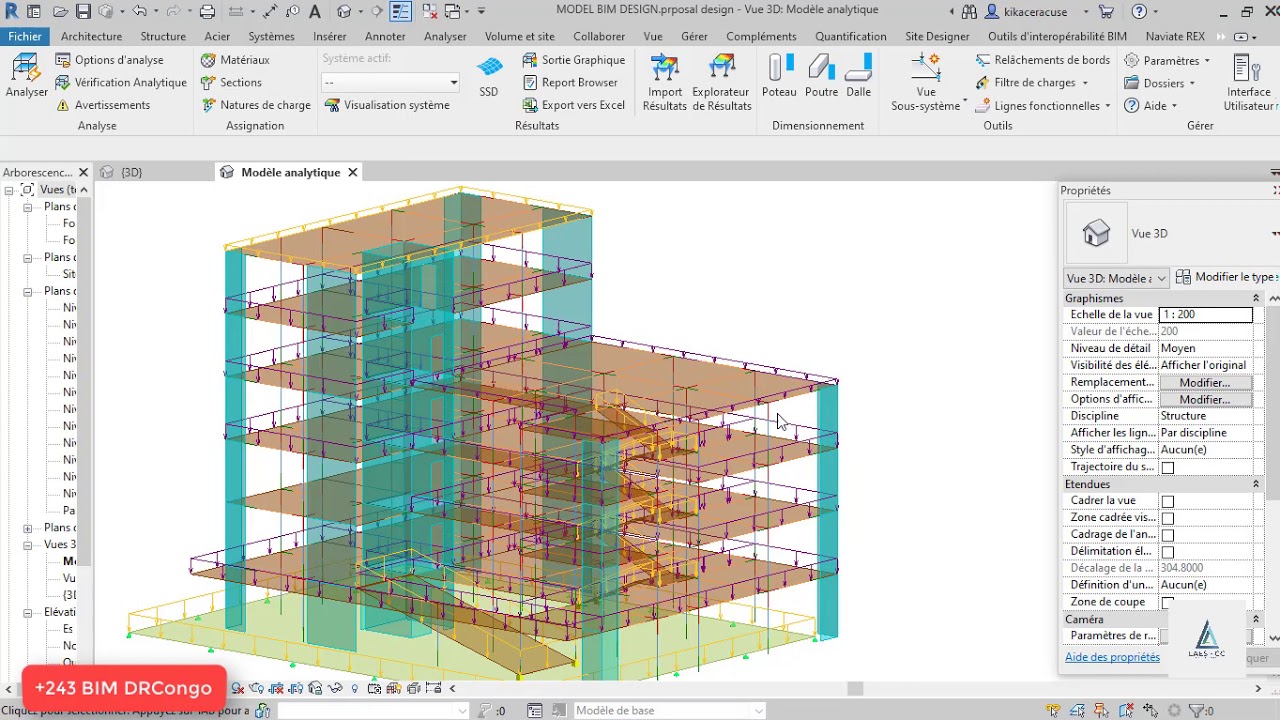The image size is (1280, 720).
Task: Switch to Acier ribbon tab
Action: pyautogui.click(x=217, y=36)
